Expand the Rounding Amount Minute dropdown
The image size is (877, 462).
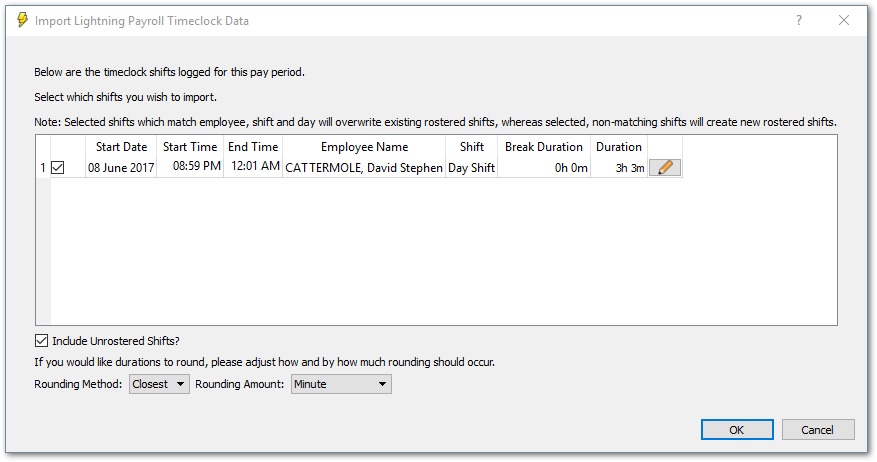(341, 383)
